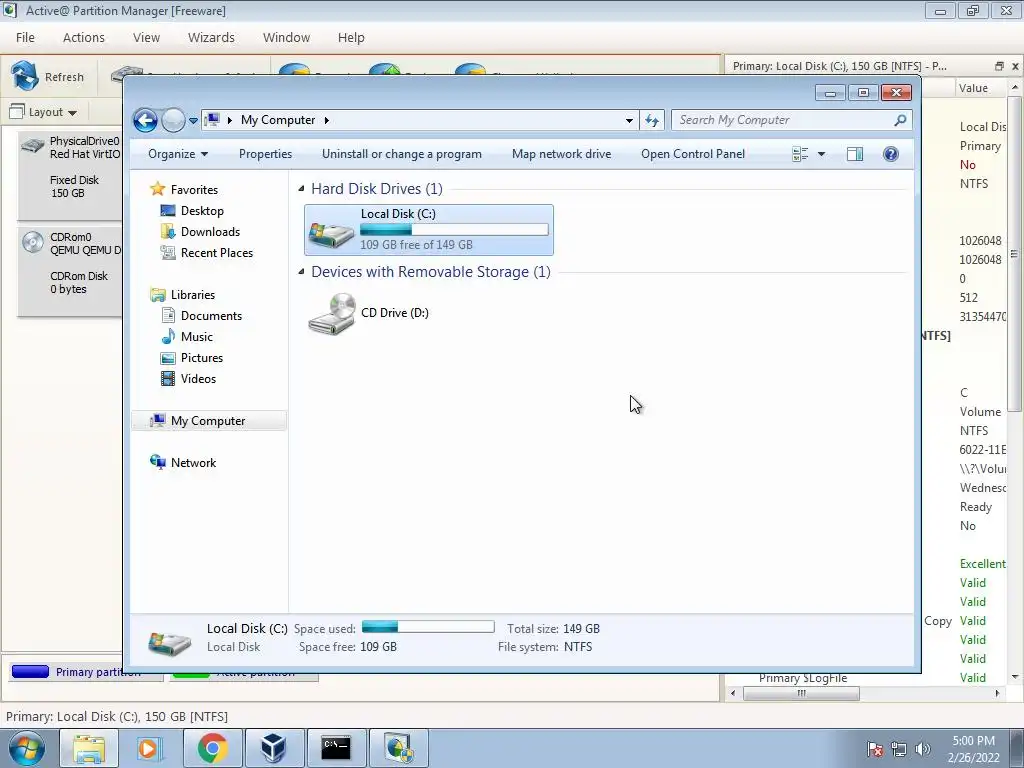Open Downloads folder in sidebar
Image resolution: width=1024 pixels, height=768 pixels.
pos(210,232)
